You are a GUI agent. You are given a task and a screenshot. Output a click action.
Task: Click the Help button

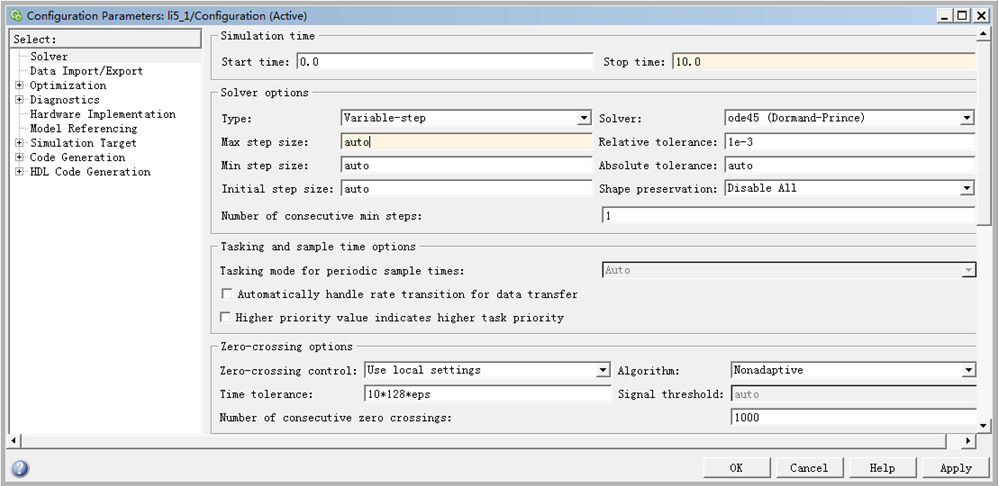coord(882,468)
